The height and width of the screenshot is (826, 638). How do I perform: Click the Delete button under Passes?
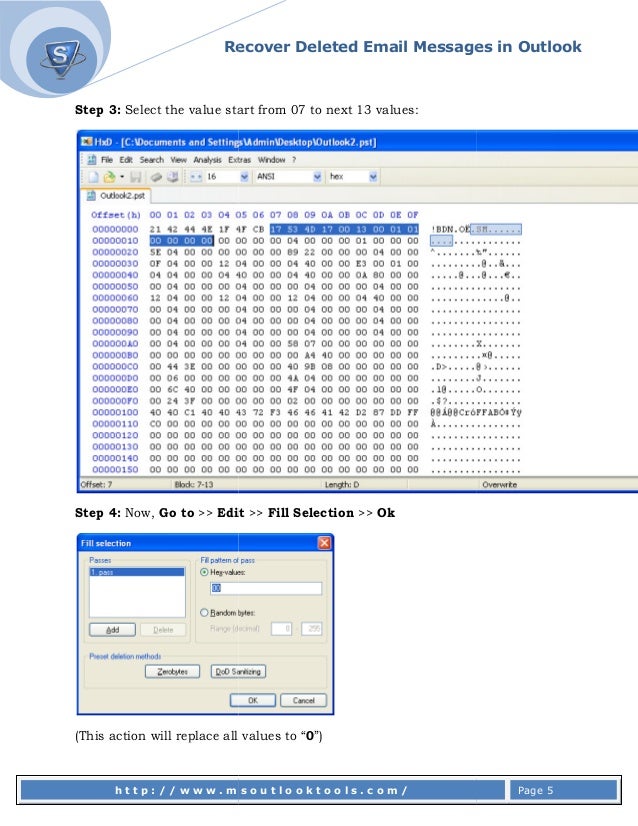click(x=163, y=630)
